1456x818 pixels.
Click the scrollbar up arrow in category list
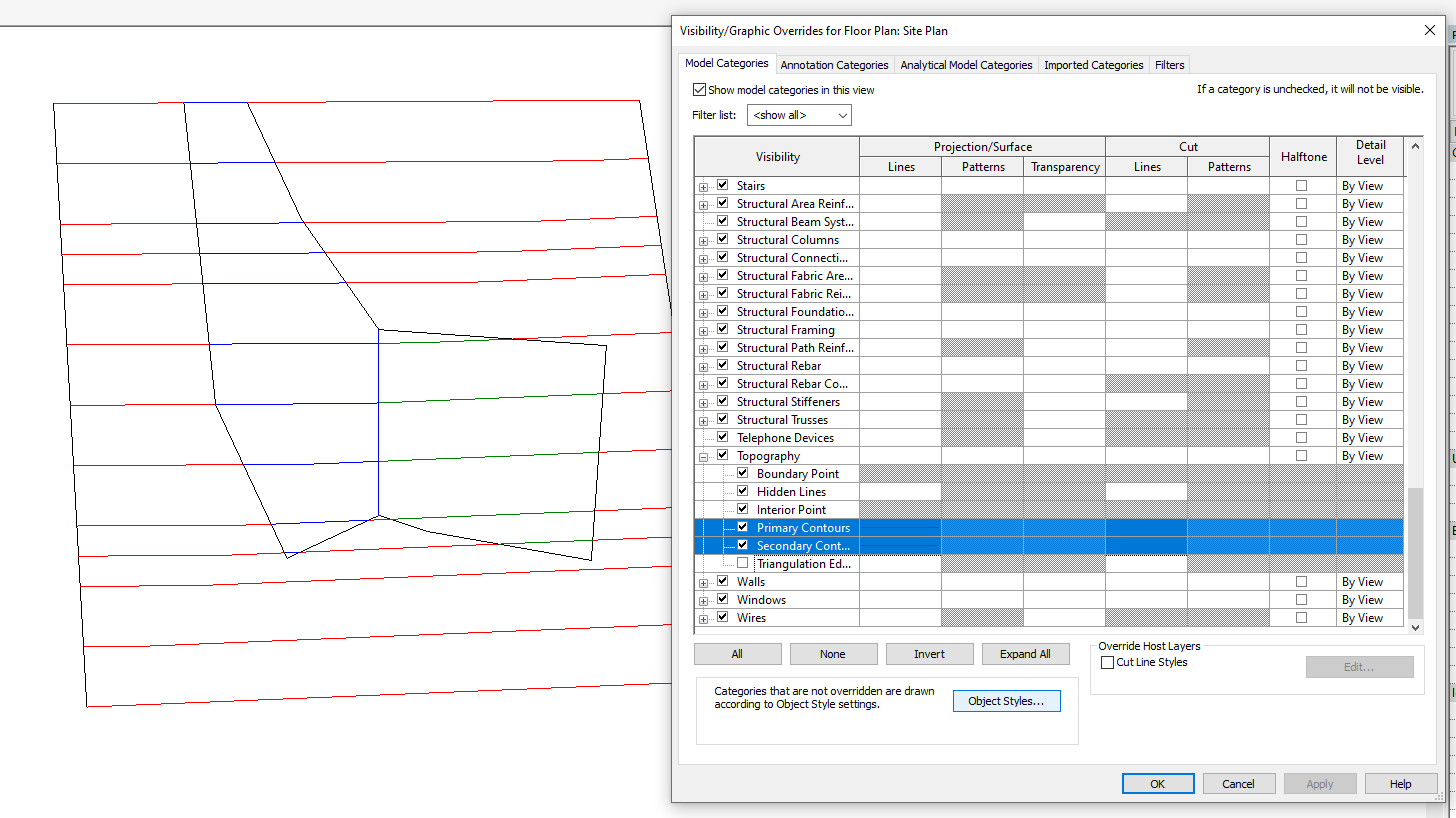[1414, 145]
